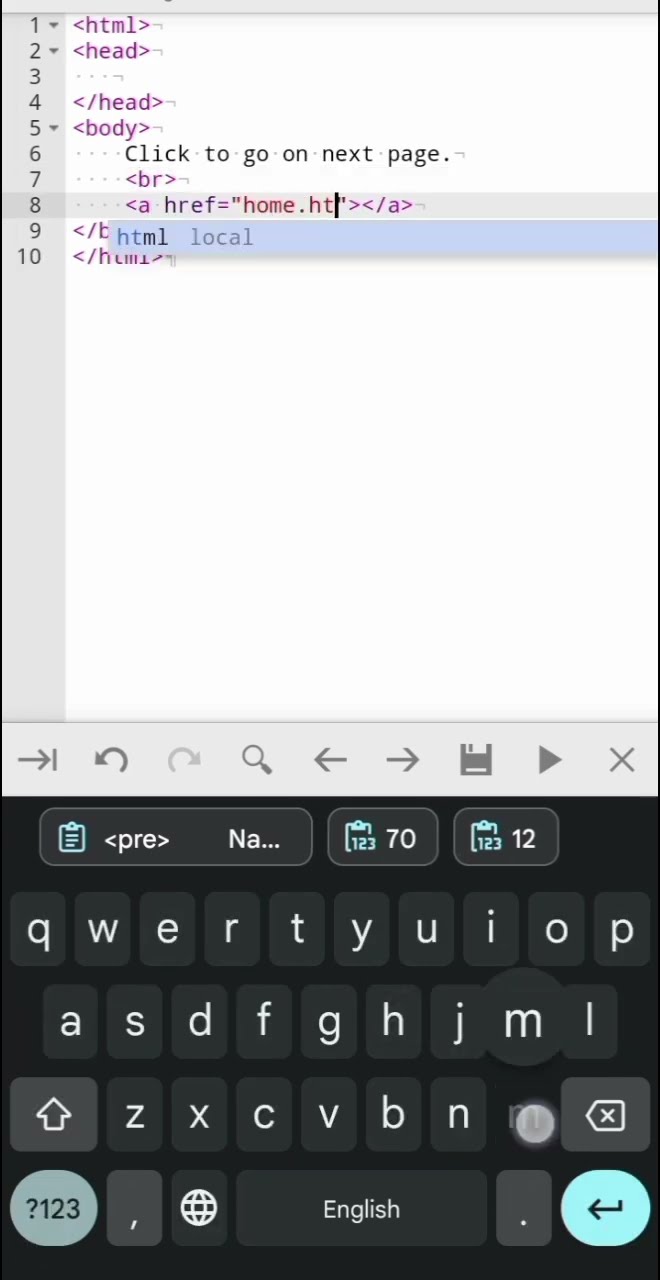
Task: Fold the body tag on line 5
Action: click(54, 128)
